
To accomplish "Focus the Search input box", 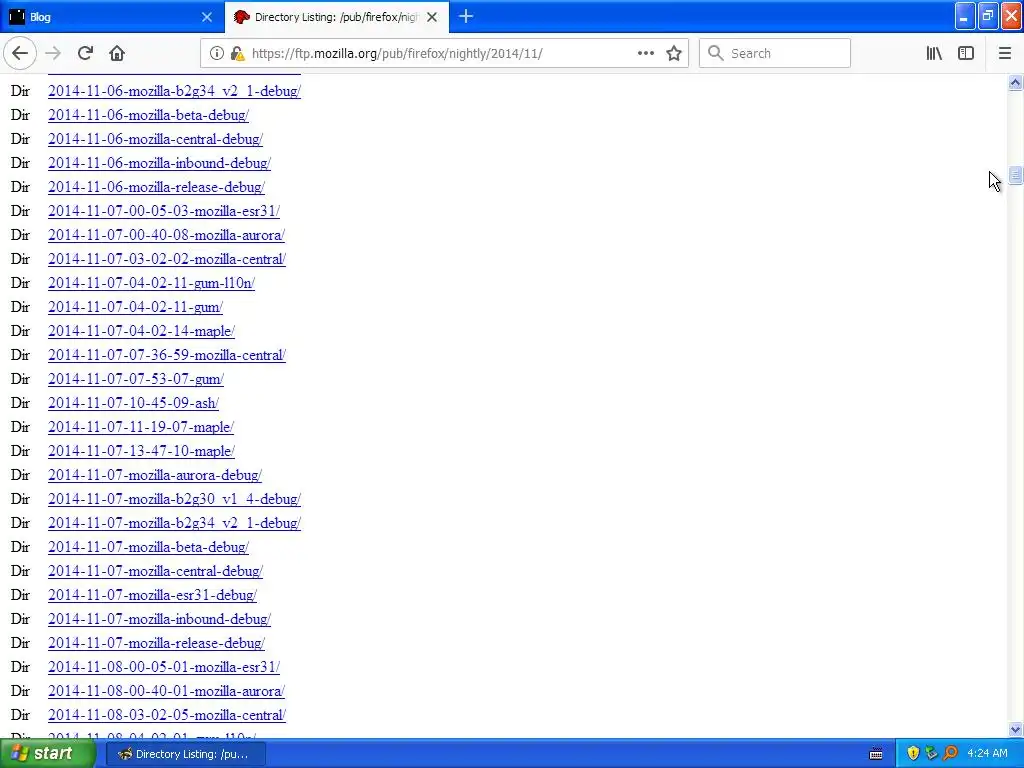I will tap(775, 54).
